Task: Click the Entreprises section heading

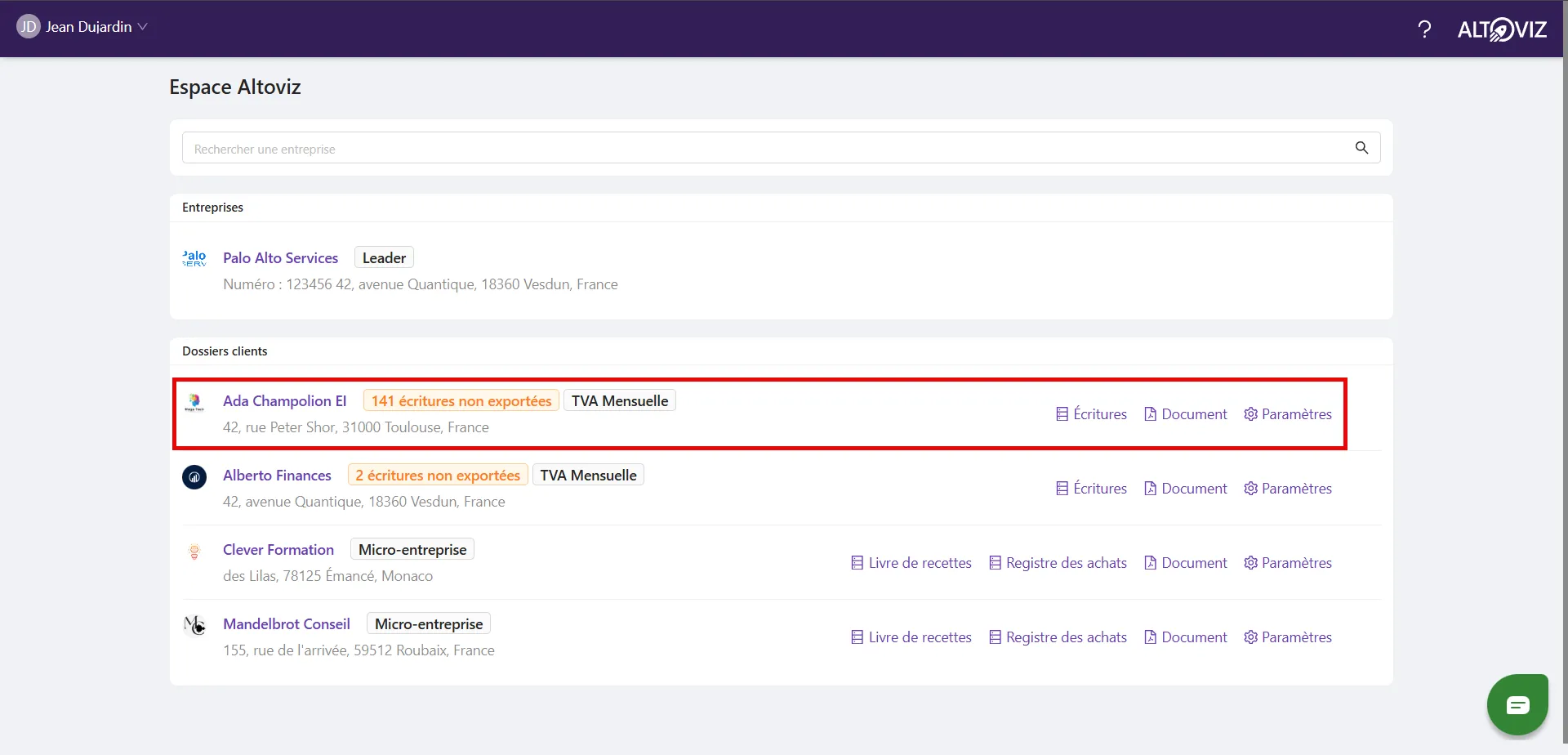Action: coord(212,208)
